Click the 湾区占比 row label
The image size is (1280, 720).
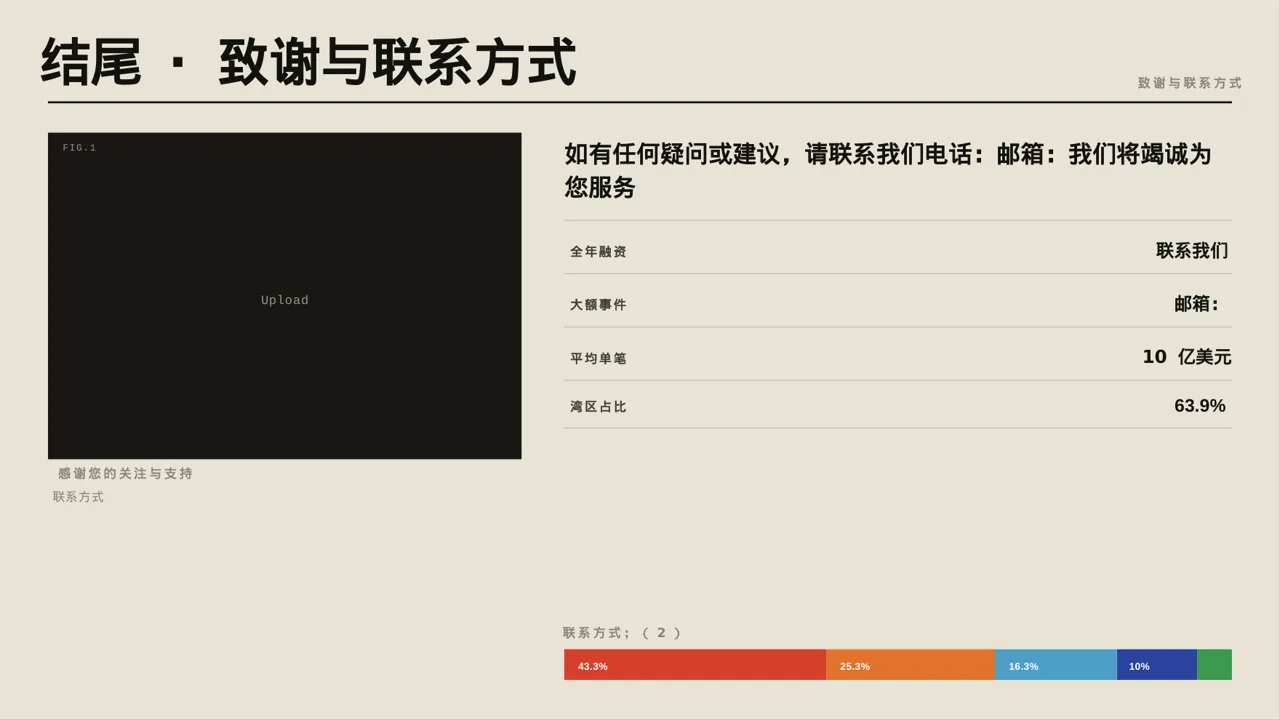click(x=598, y=407)
